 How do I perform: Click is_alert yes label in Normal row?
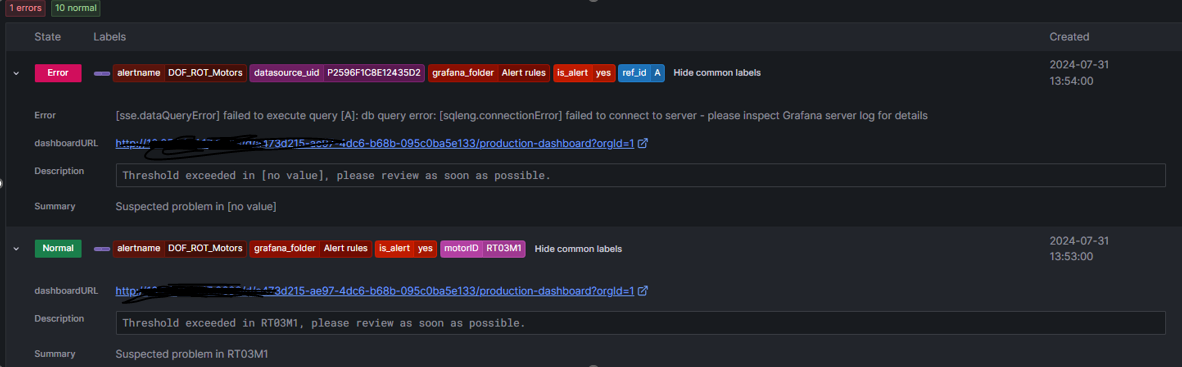click(406, 248)
